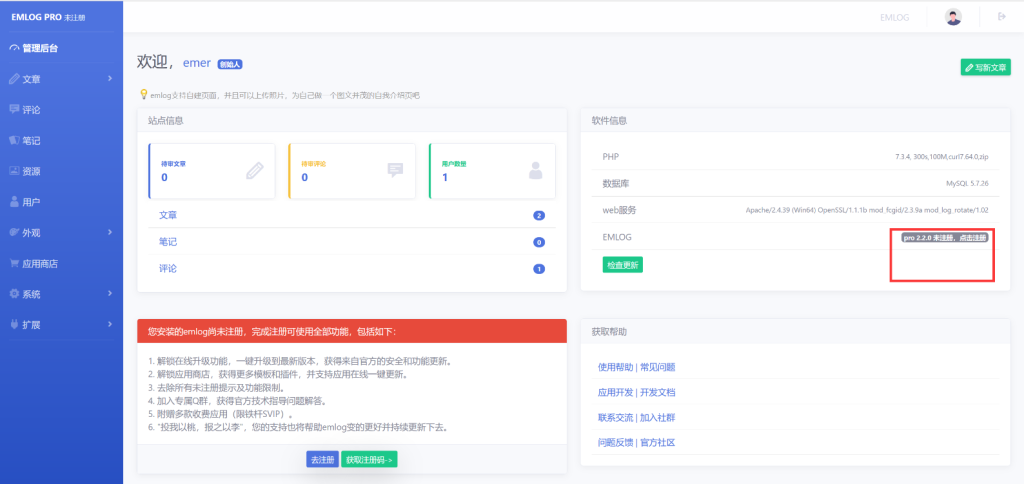Expand the 扩展 (Extensions) sidebar menu
Viewport: 1024px width, 484px height.
pos(60,325)
